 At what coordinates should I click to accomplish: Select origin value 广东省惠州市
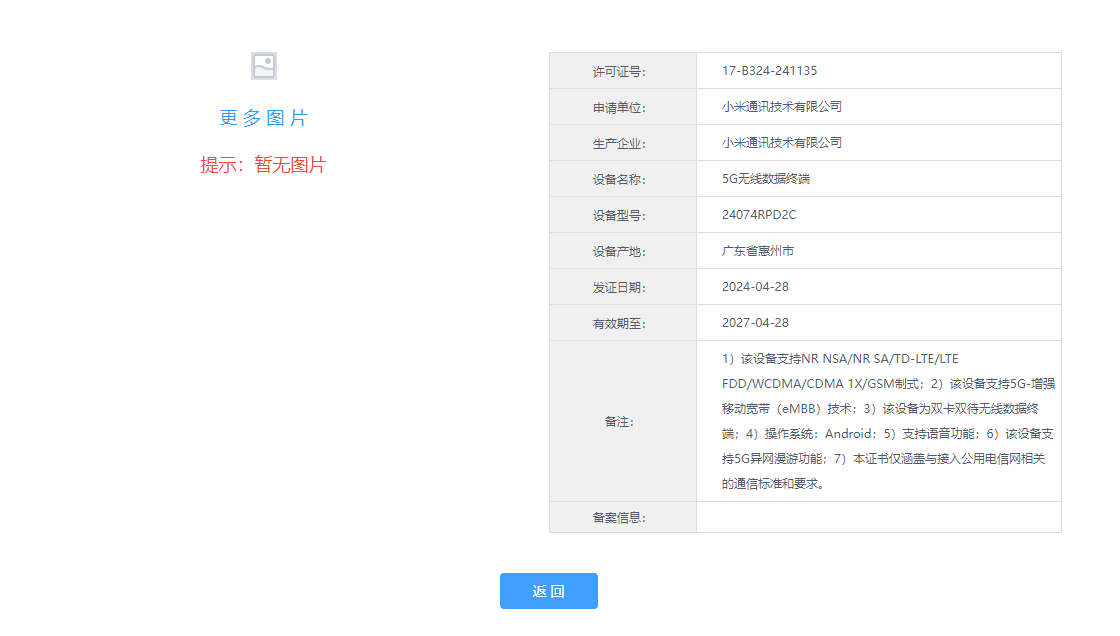758,251
